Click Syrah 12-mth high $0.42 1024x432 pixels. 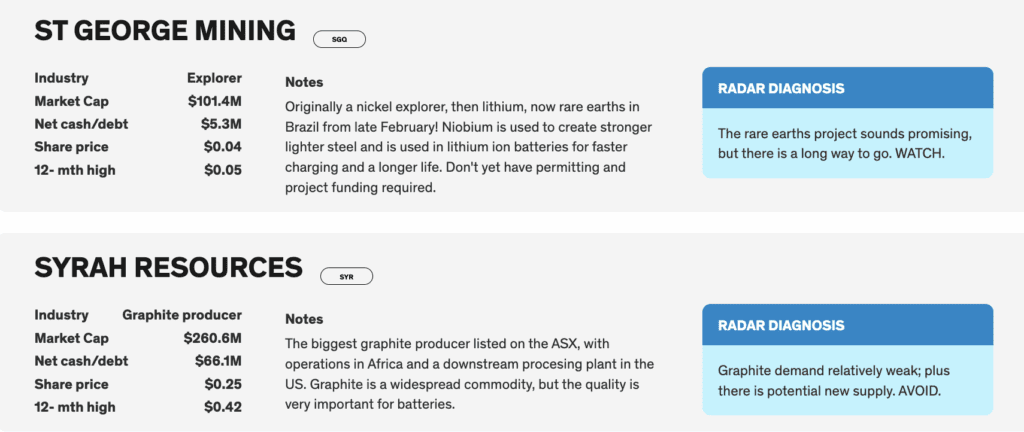[223, 407]
